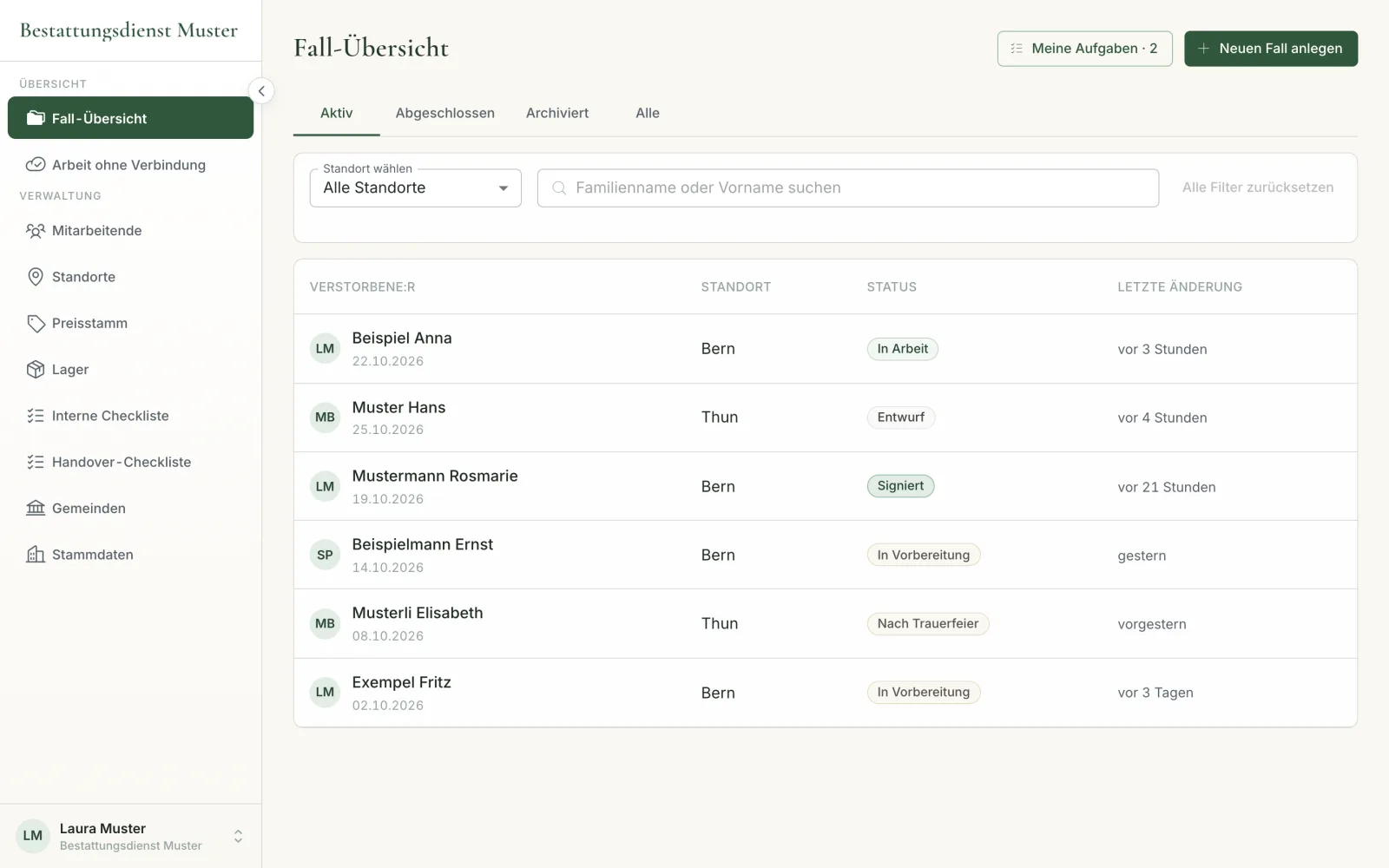Expand the Laura Muster account switcher
1389x868 pixels.
point(238,837)
